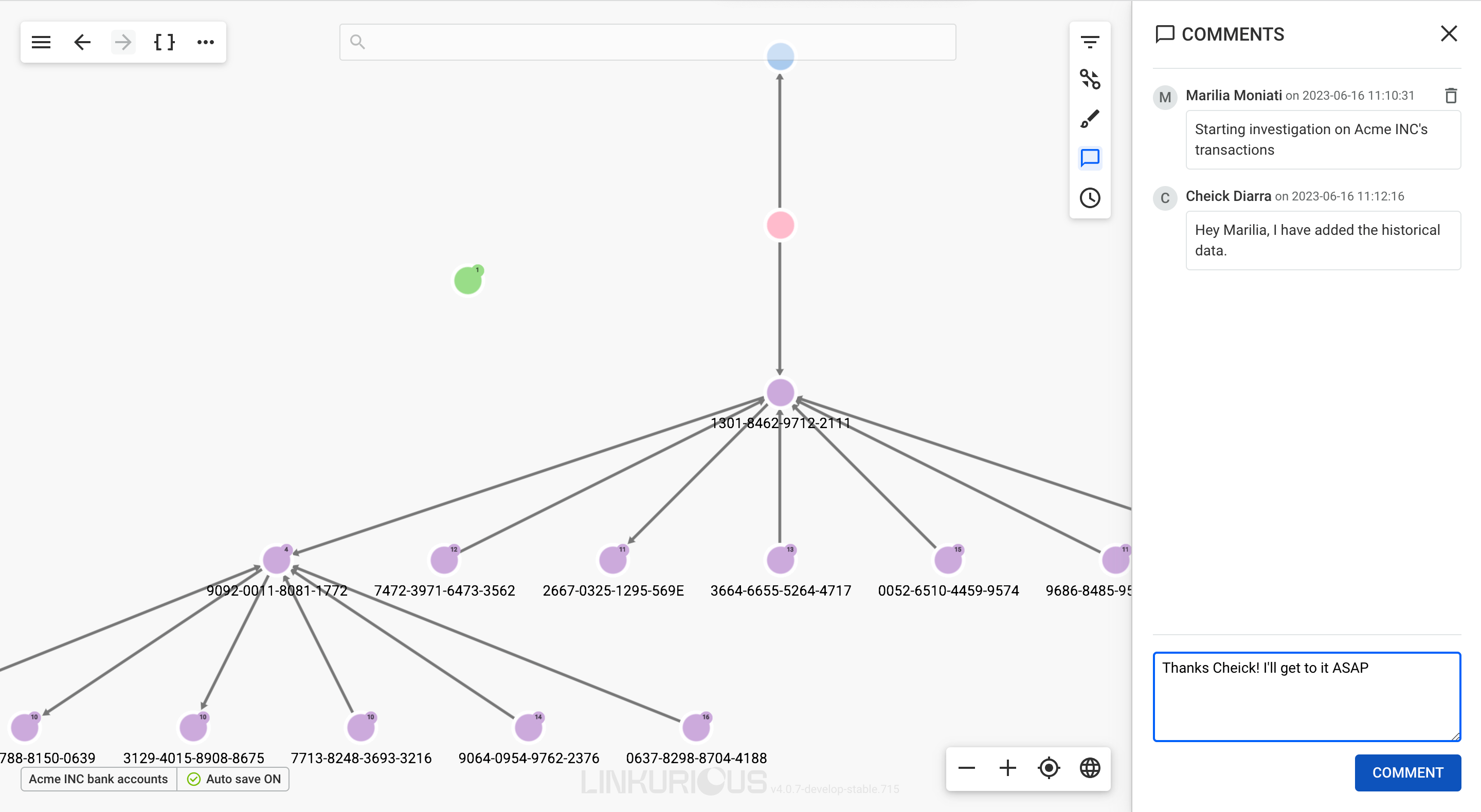Switch to geo mode globe icon
The height and width of the screenshot is (812, 1481).
click(x=1090, y=768)
